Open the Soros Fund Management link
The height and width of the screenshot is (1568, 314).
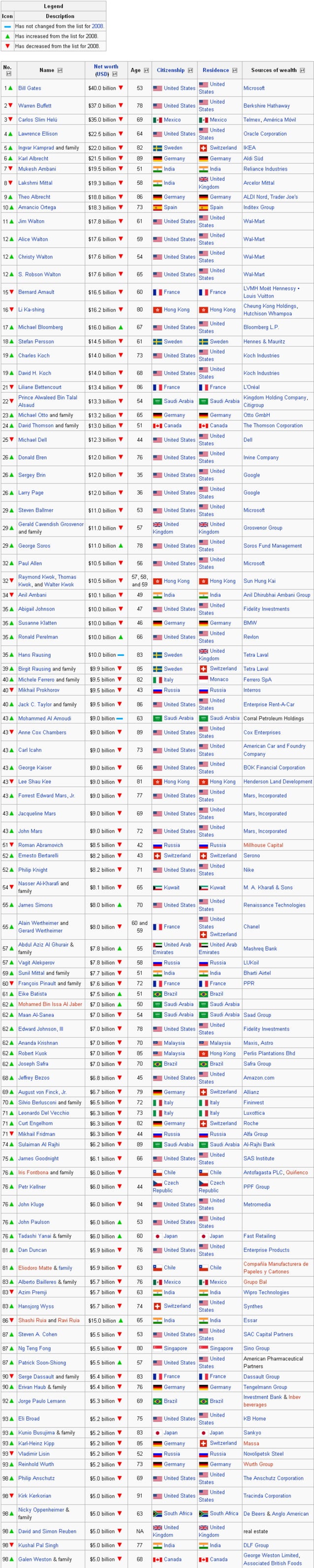tap(273, 546)
